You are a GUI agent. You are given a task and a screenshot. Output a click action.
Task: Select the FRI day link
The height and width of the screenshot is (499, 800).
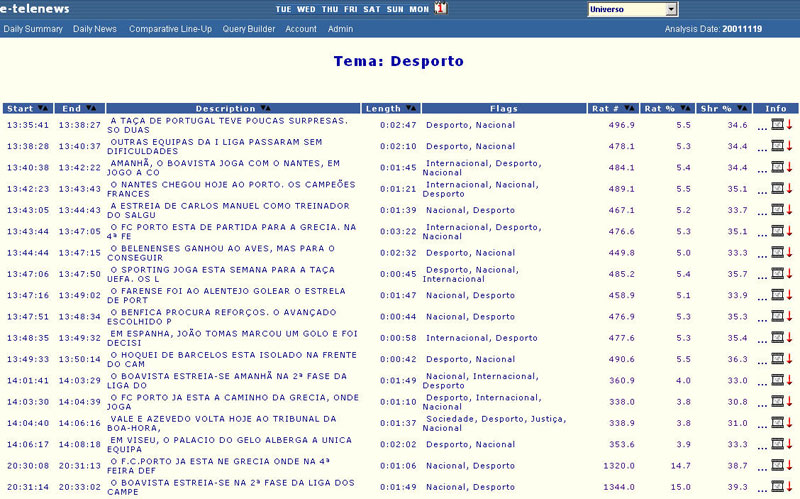(351, 9)
